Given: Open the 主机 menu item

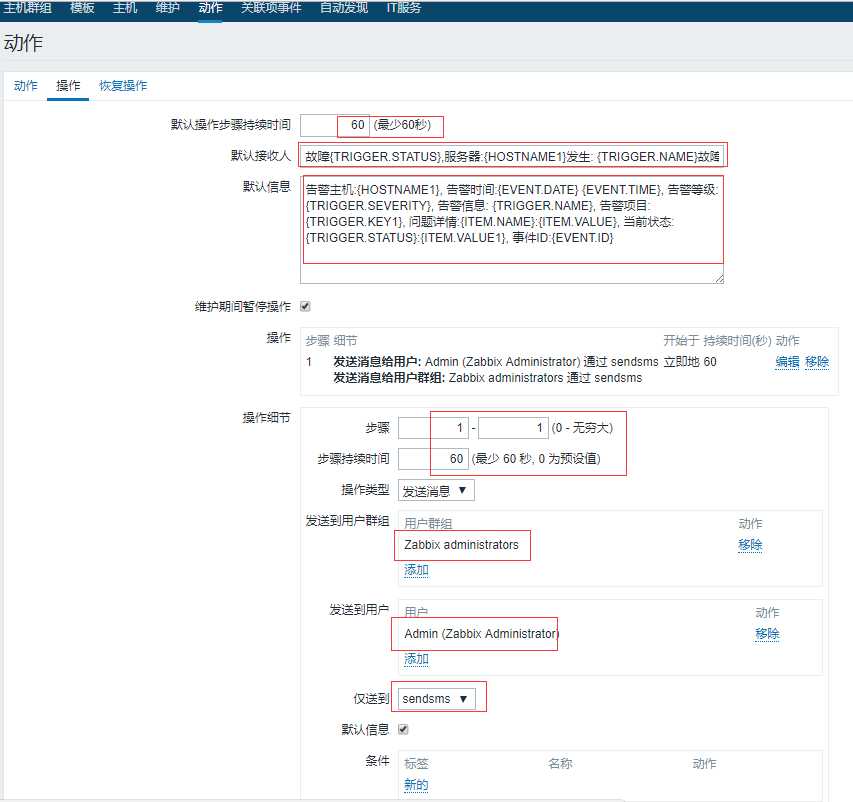Looking at the screenshot, I should [x=125, y=8].
